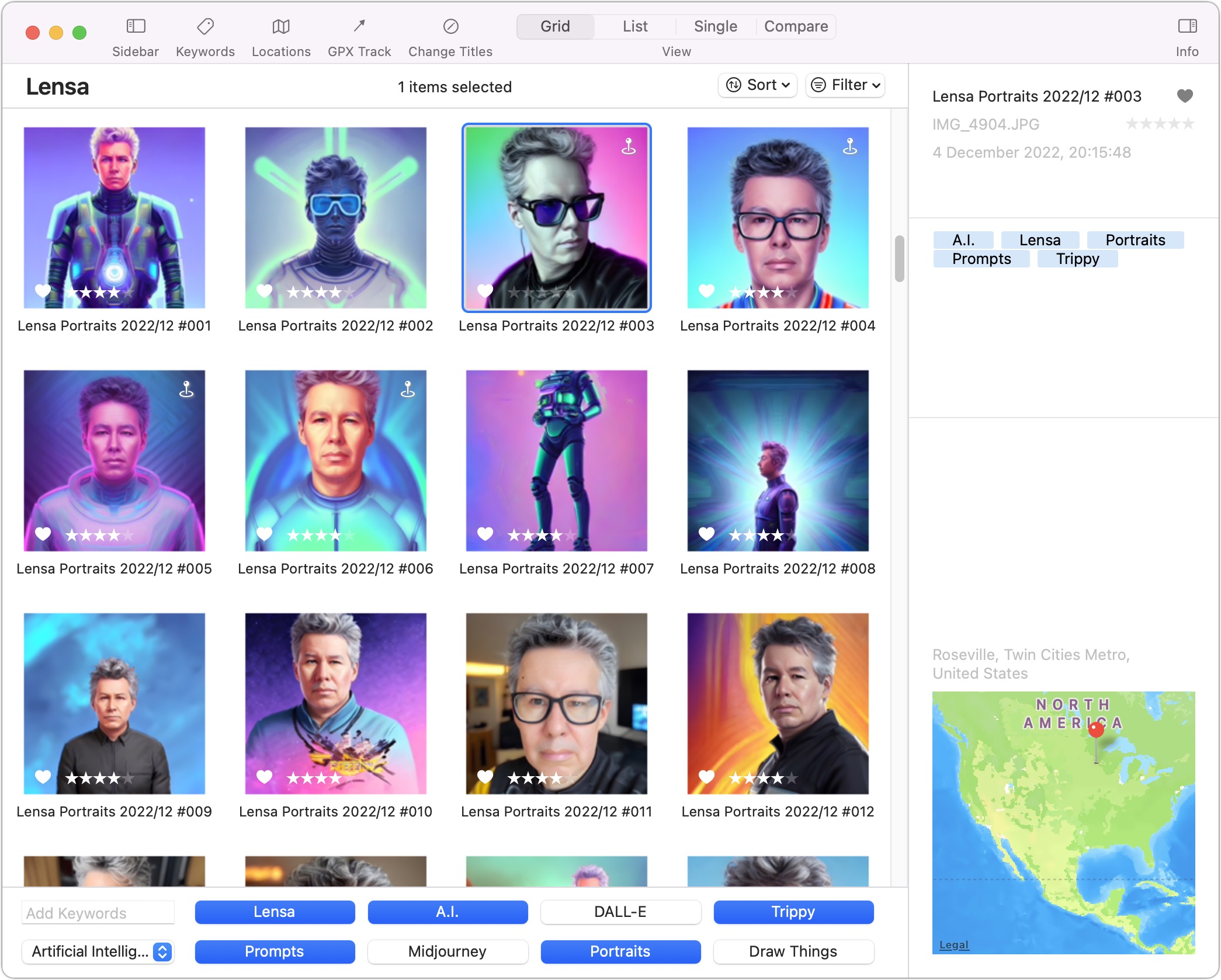Open the Sort dropdown
Screen dimensions: 1221x980
tap(758, 85)
